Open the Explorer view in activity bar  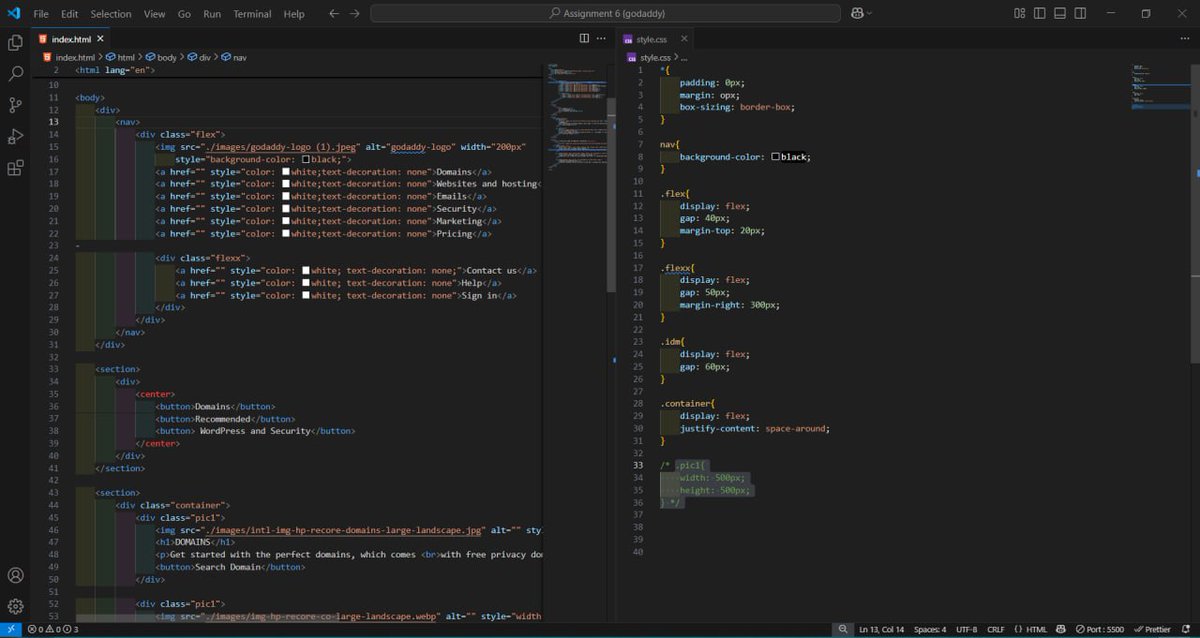click(x=15, y=42)
